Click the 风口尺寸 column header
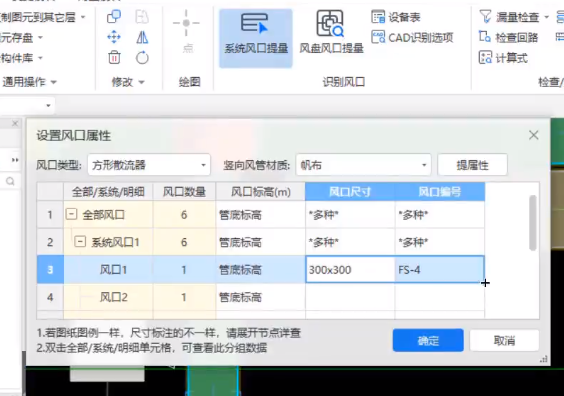This screenshot has width=564, height=396. point(350,192)
